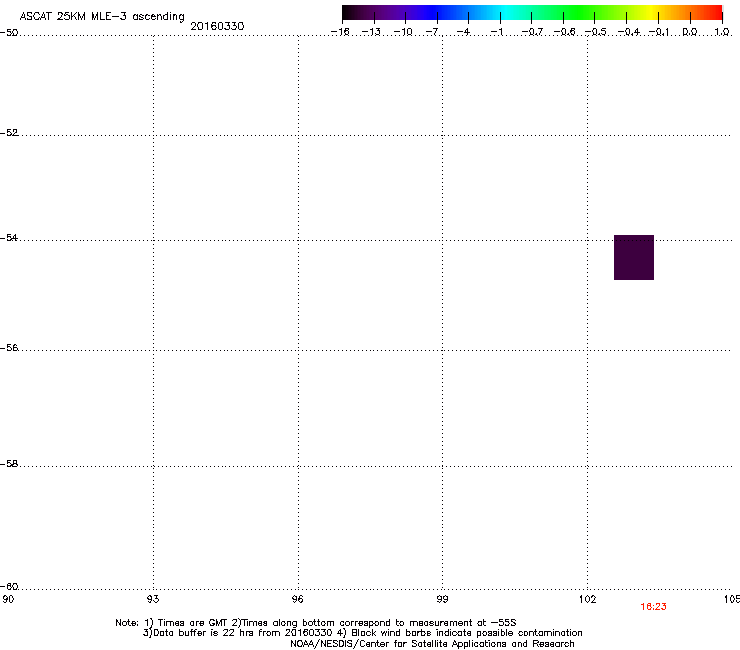Click the longitude label 90
This screenshot has width=740, height=650.
point(8,599)
